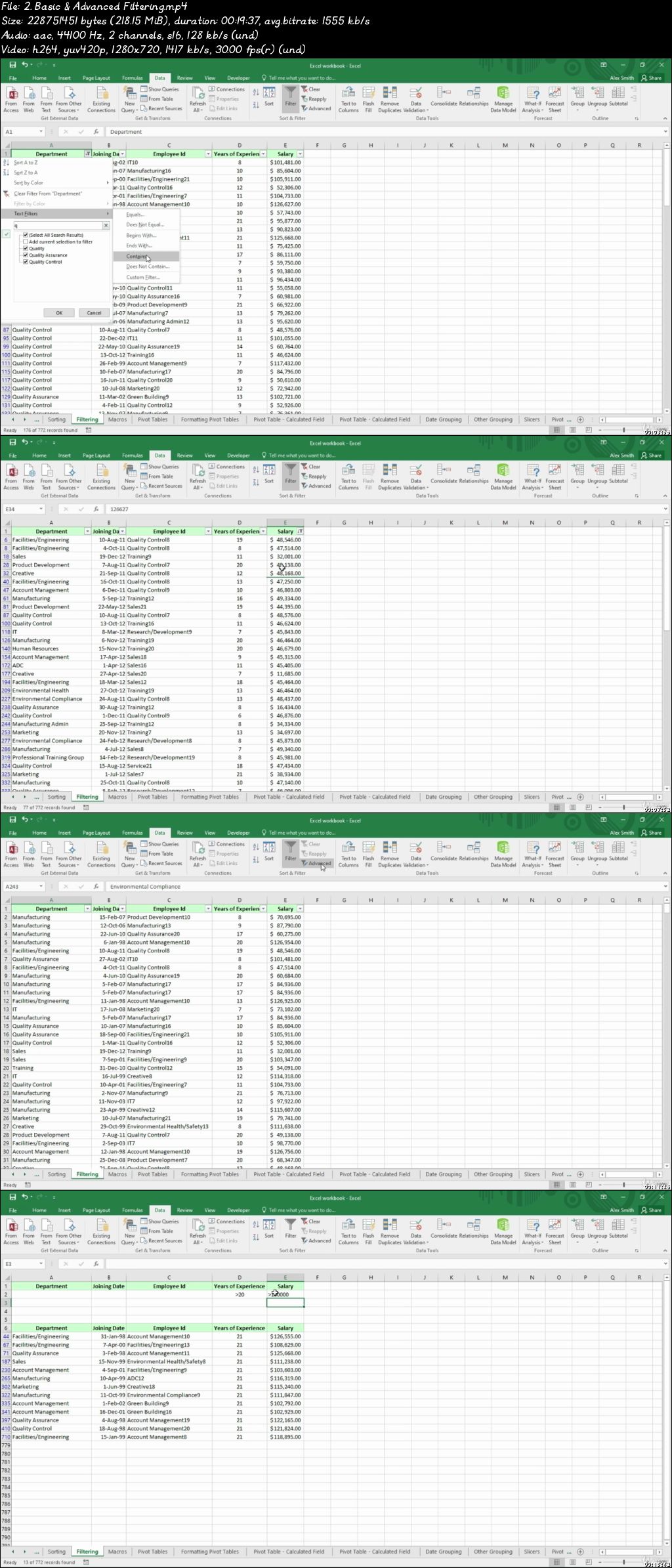This screenshot has height=1568, width=672.
Task: Choose 'Does Not Contain...' text filter
Action: (148, 266)
